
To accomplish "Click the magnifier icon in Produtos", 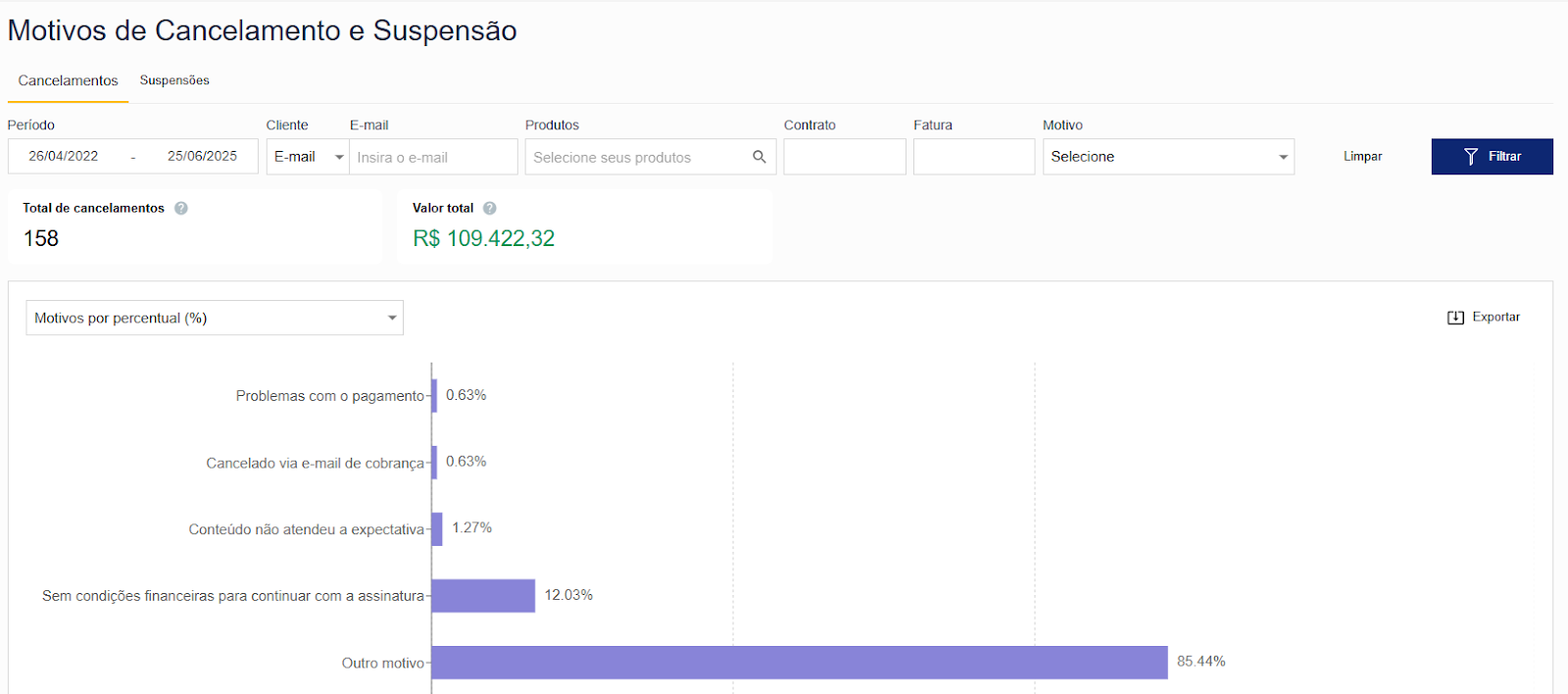I will coord(759,157).
